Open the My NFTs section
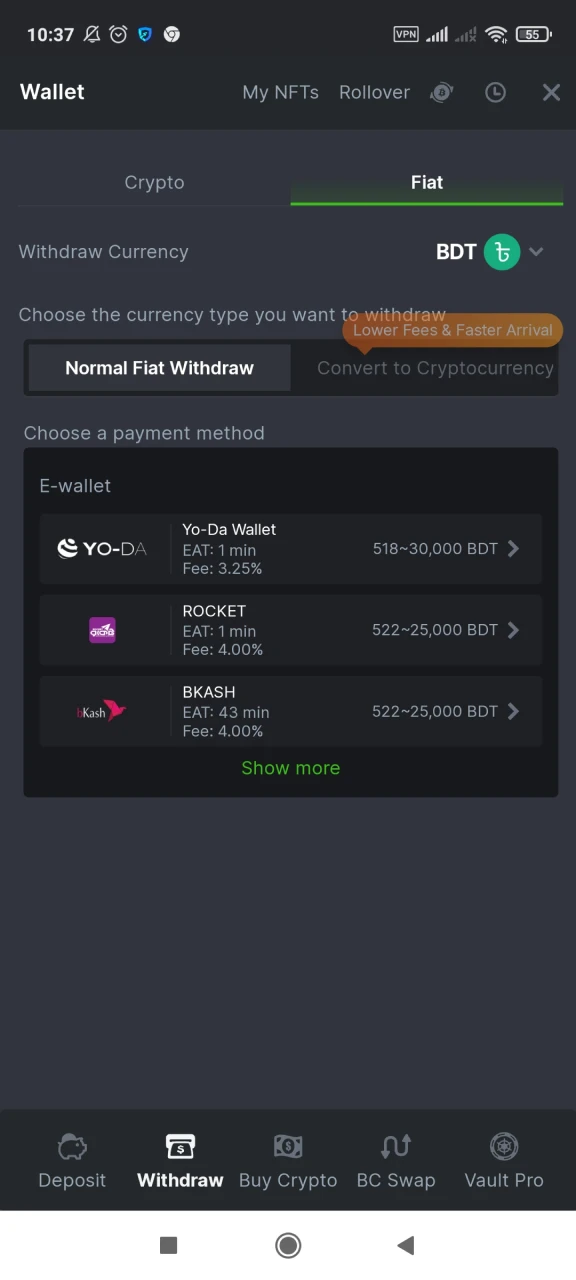Viewport: 576px width, 1280px height. tap(280, 92)
